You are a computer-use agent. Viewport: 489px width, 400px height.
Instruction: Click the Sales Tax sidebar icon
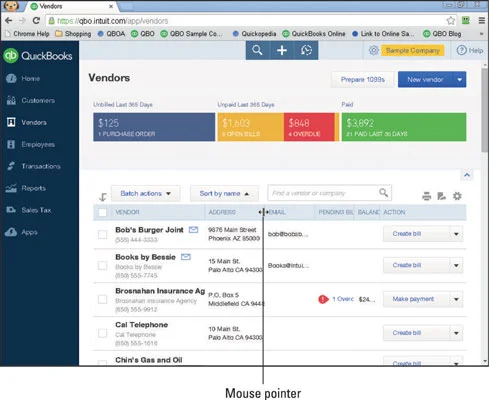tap(11, 210)
